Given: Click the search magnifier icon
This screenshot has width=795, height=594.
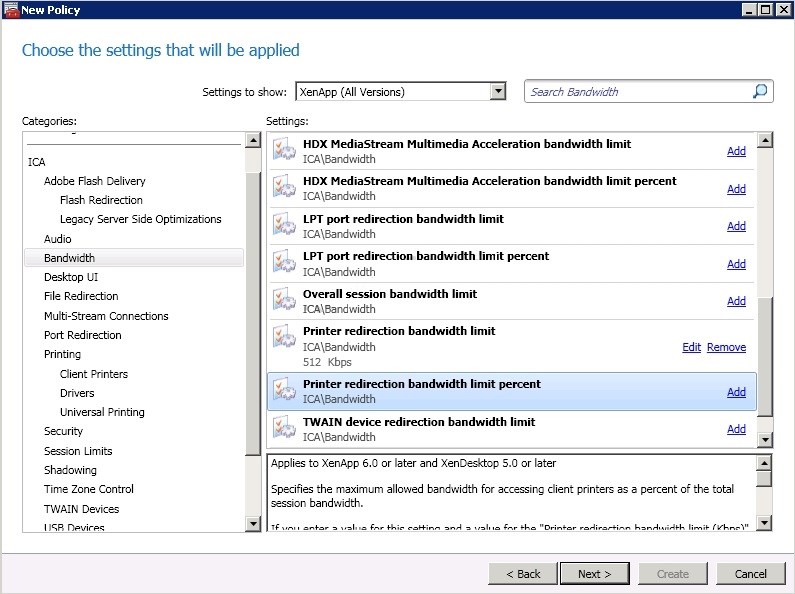Looking at the screenshot, I should click(x=760, y=92).
